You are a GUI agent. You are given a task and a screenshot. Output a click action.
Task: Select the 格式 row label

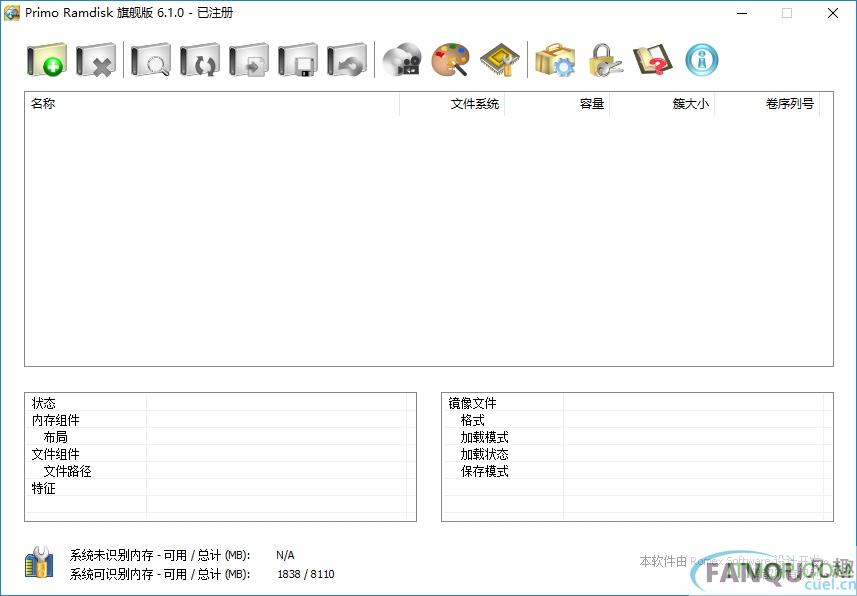472,420
